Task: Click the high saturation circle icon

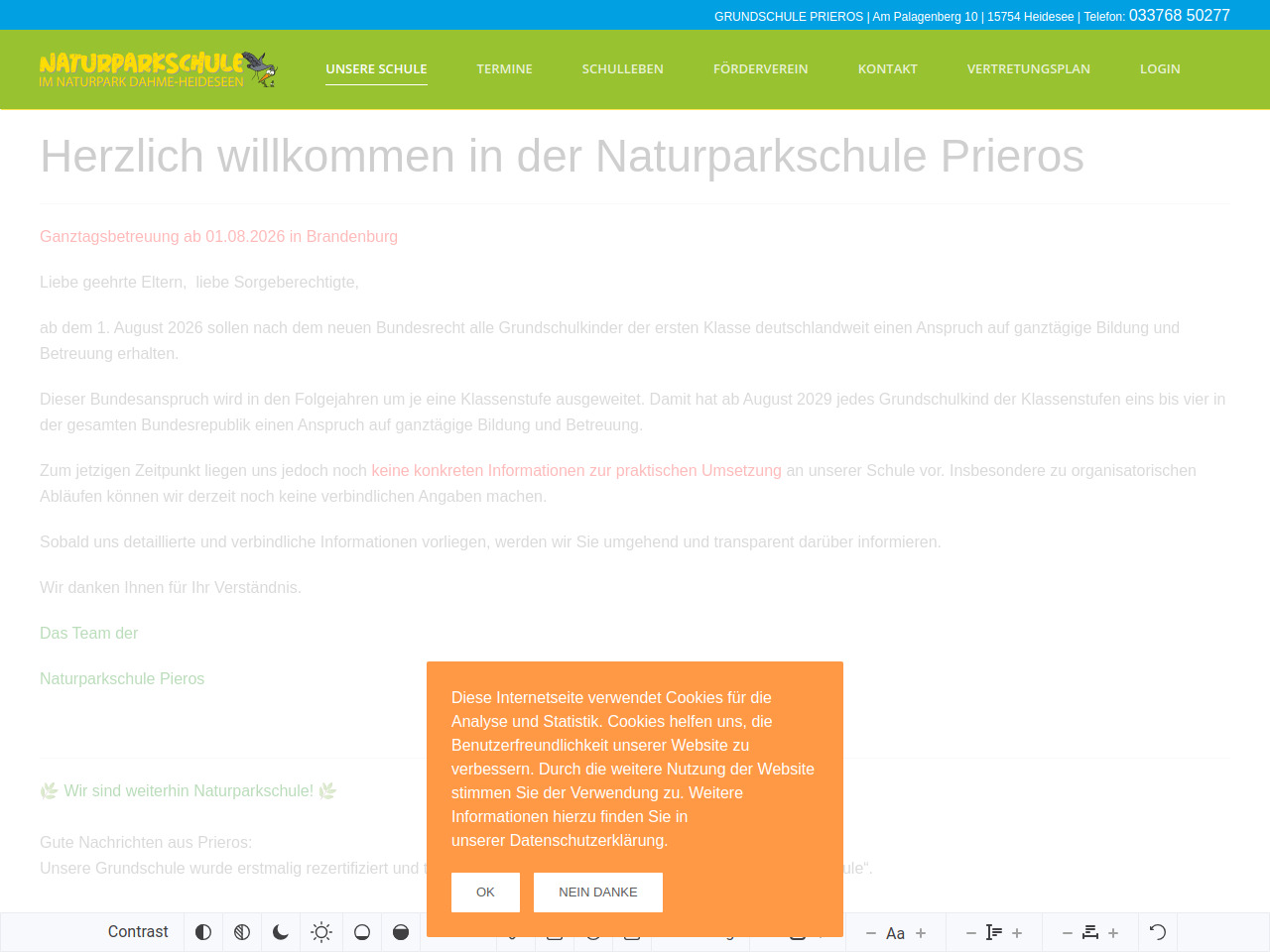Action: coord(401,932)
